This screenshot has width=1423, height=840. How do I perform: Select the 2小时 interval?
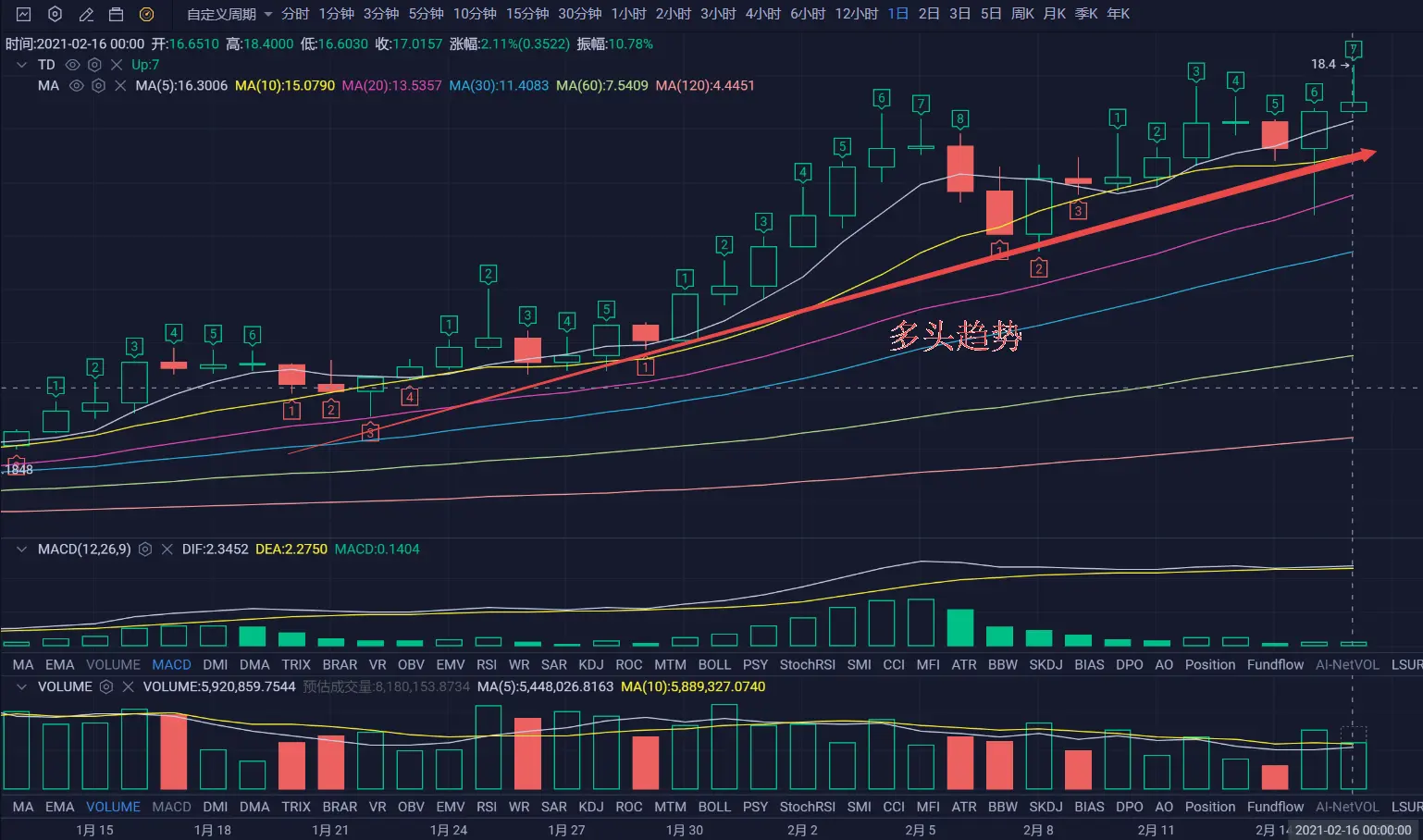[x=674, y=14]
